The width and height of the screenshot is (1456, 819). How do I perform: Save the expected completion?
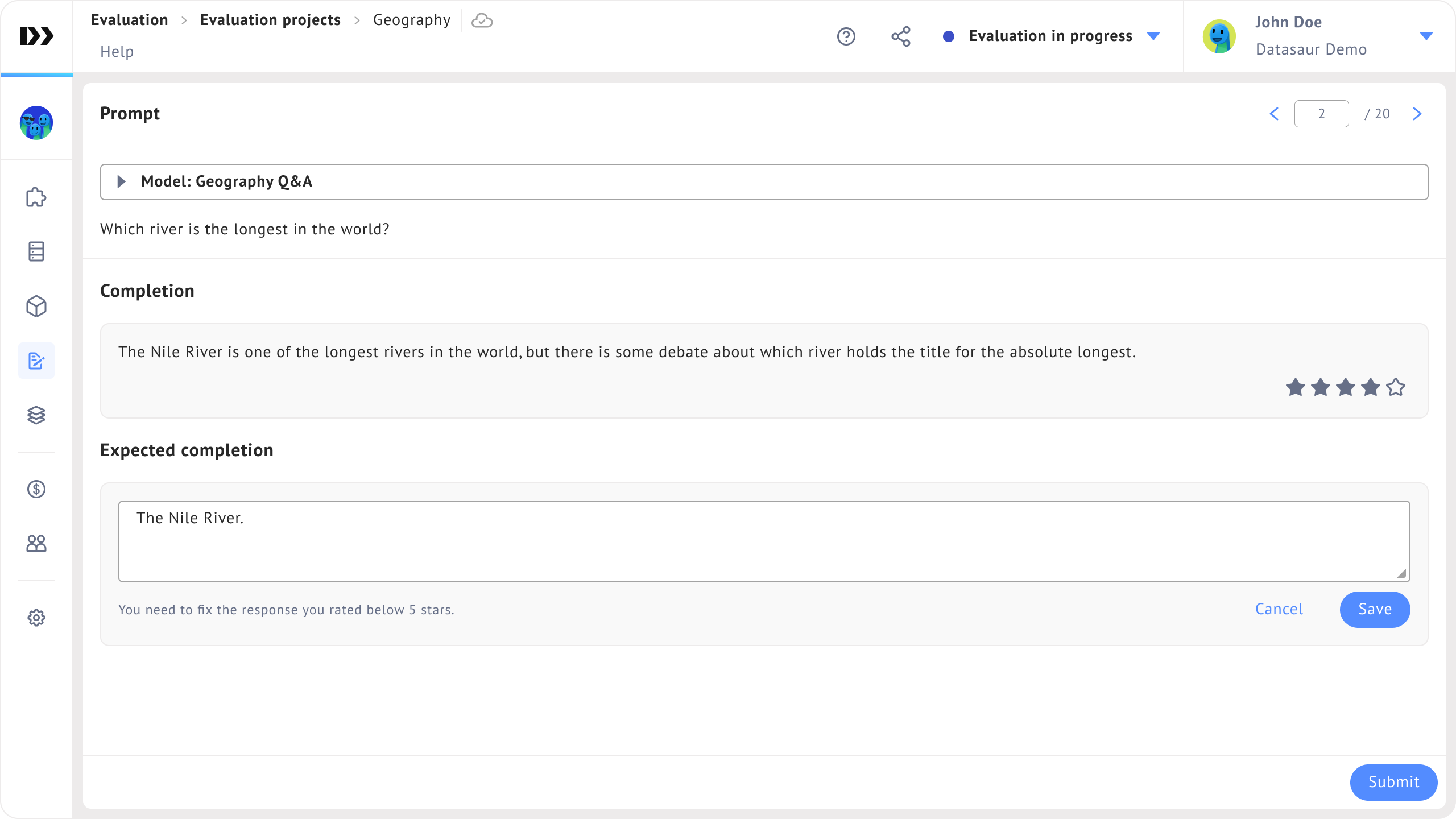pos(1375,609)
